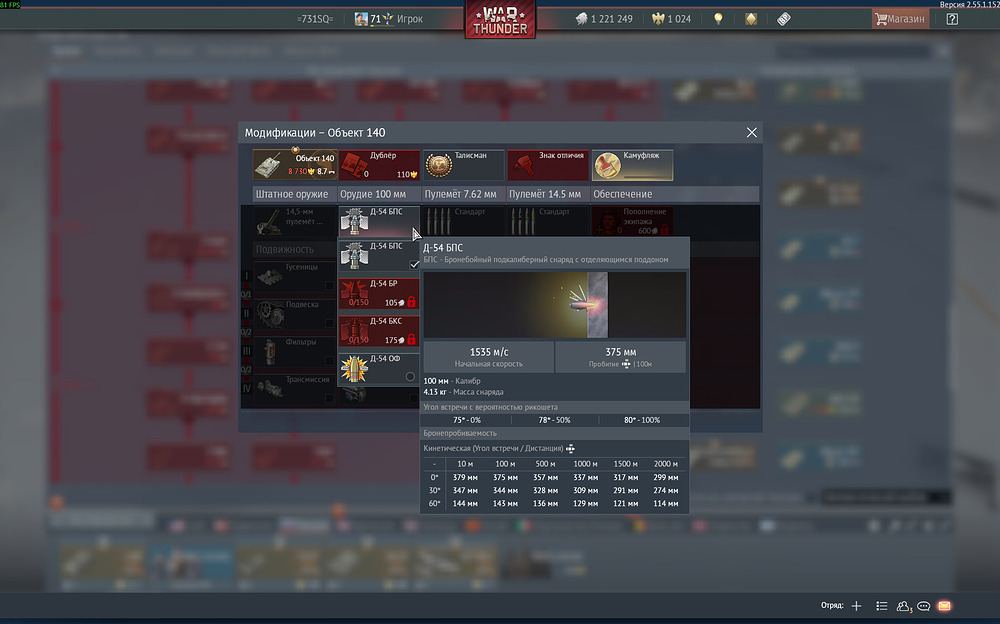Screen dimensions: 1000x624
Task: Click the lock icon on Д-54 БР
Action: (411, 302)
